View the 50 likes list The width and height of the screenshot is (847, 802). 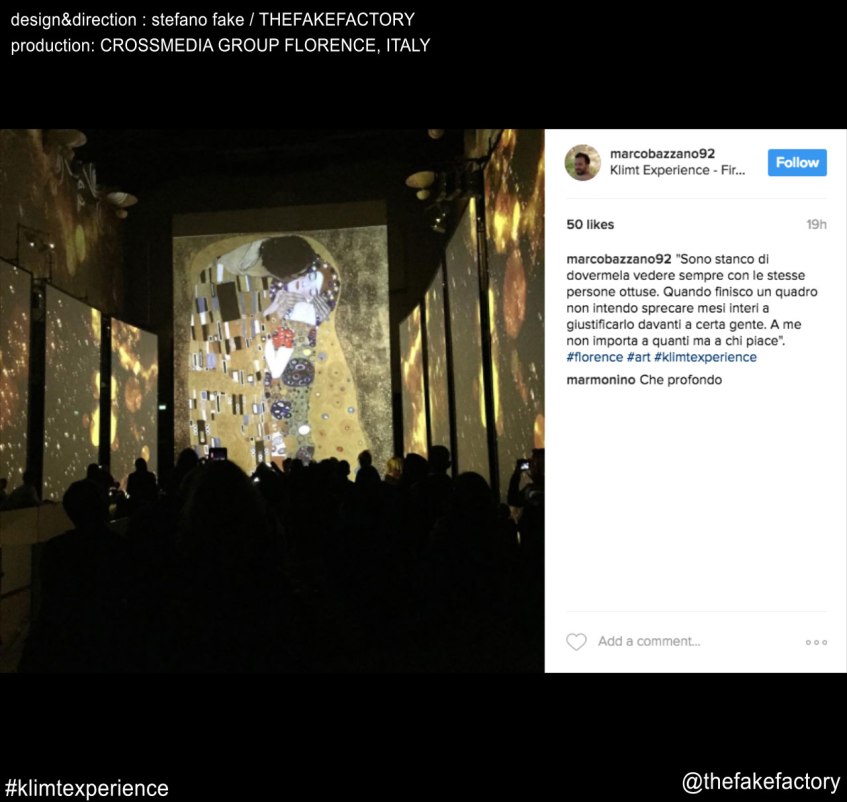click(590, 225)
